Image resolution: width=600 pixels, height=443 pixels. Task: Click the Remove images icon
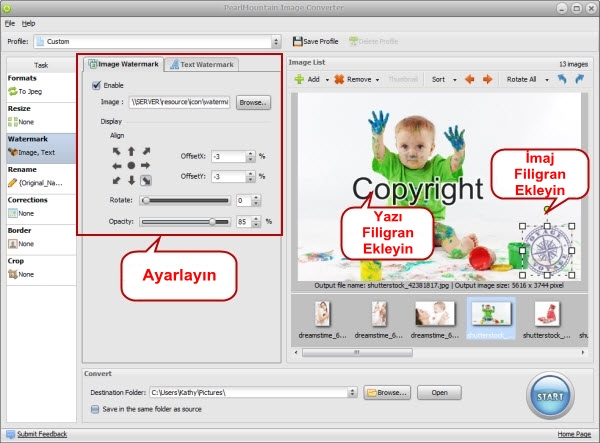coord(339,79)
